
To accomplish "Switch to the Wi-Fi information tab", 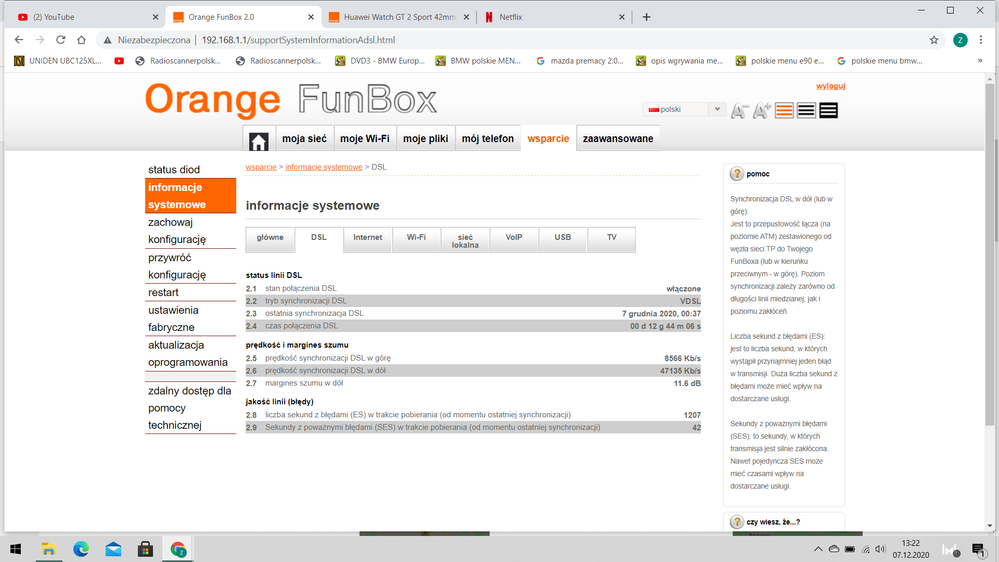I will pos(416,238).
